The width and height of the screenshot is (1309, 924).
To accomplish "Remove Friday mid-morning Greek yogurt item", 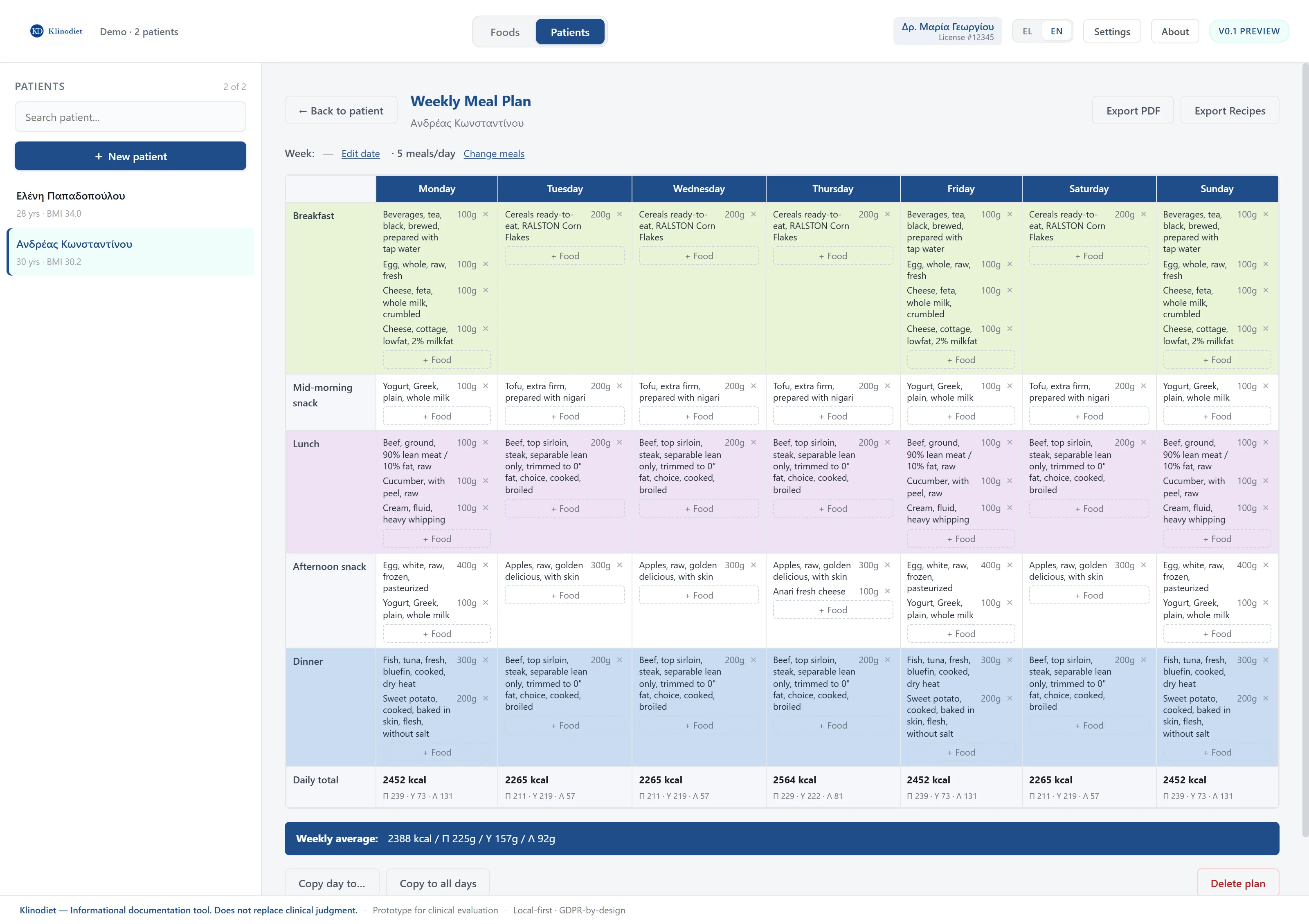I will (1010, 386).
